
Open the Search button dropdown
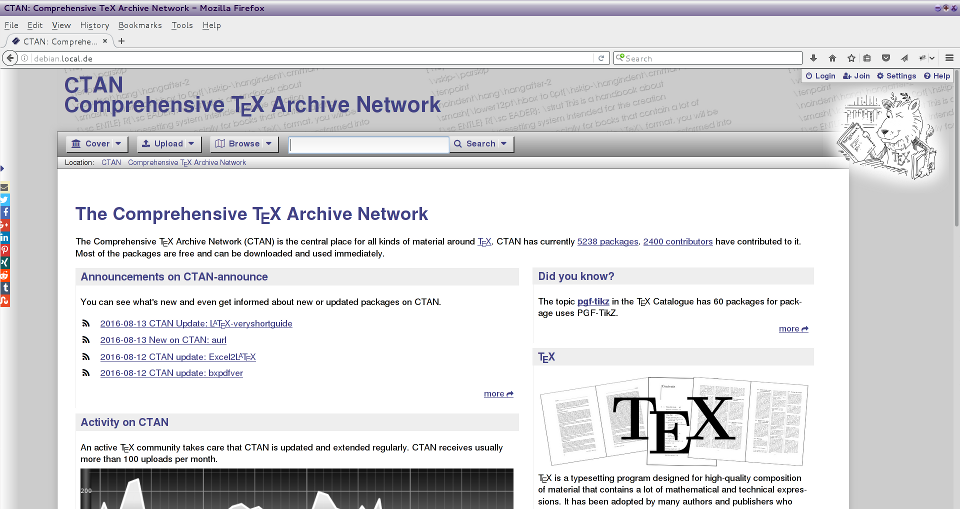click(x=504, y=143)
